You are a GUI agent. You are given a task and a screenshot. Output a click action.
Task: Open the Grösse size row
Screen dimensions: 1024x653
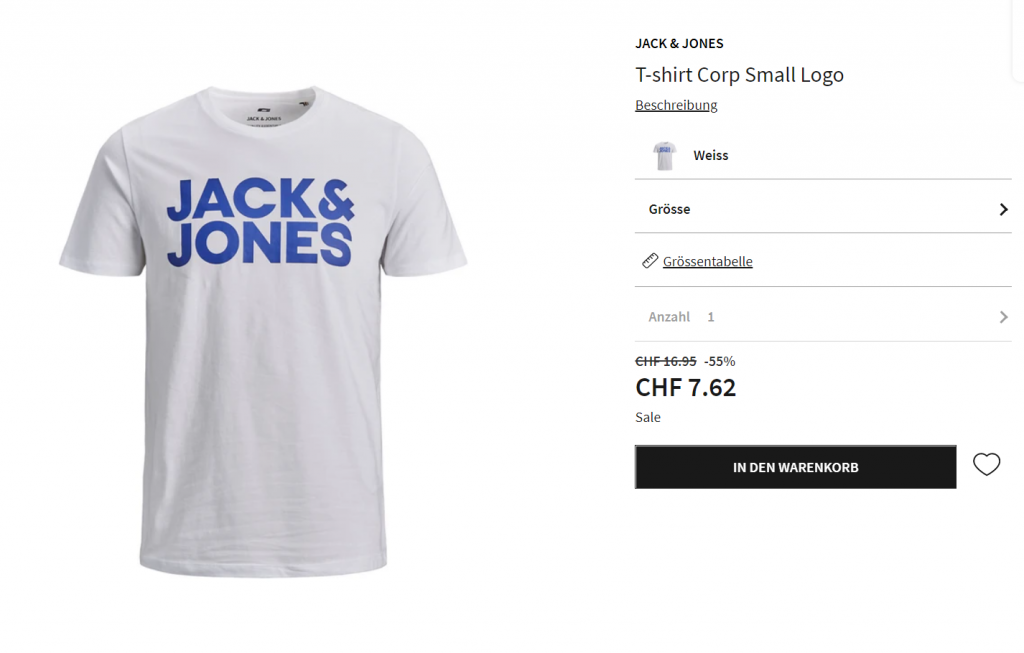pos(823,209)
